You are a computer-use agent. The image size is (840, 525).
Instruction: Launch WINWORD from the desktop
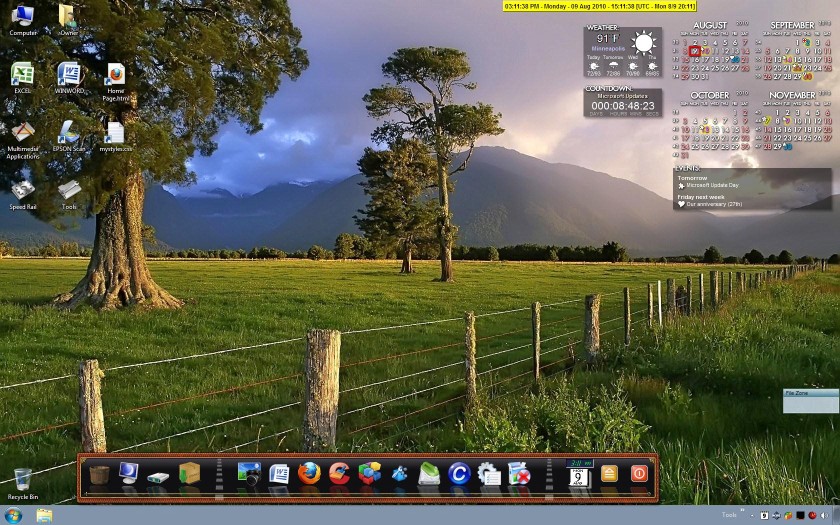[69, 76]
